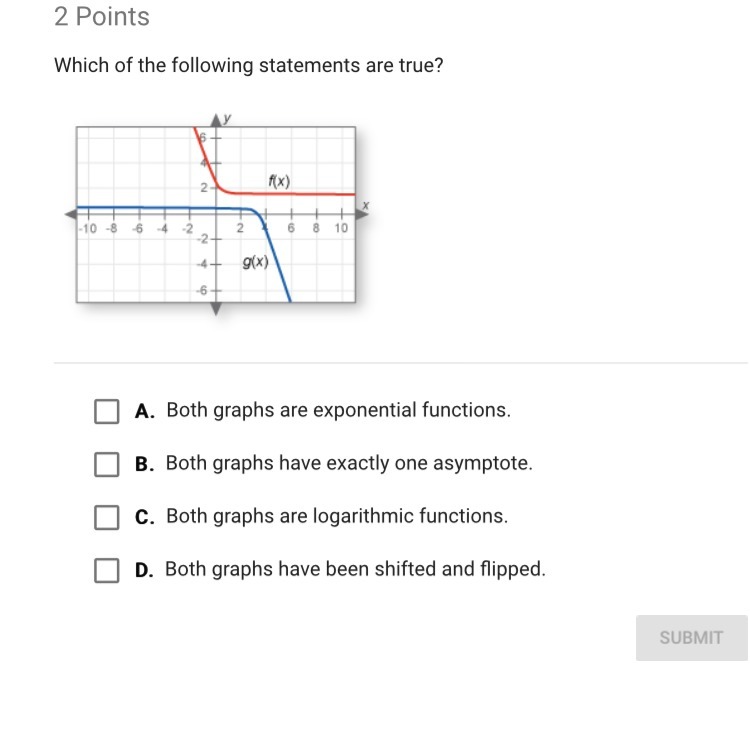Viewport: 750px width, 750px height.
Task: Click the y-axis label atop the graph
Action: [229, 118]
